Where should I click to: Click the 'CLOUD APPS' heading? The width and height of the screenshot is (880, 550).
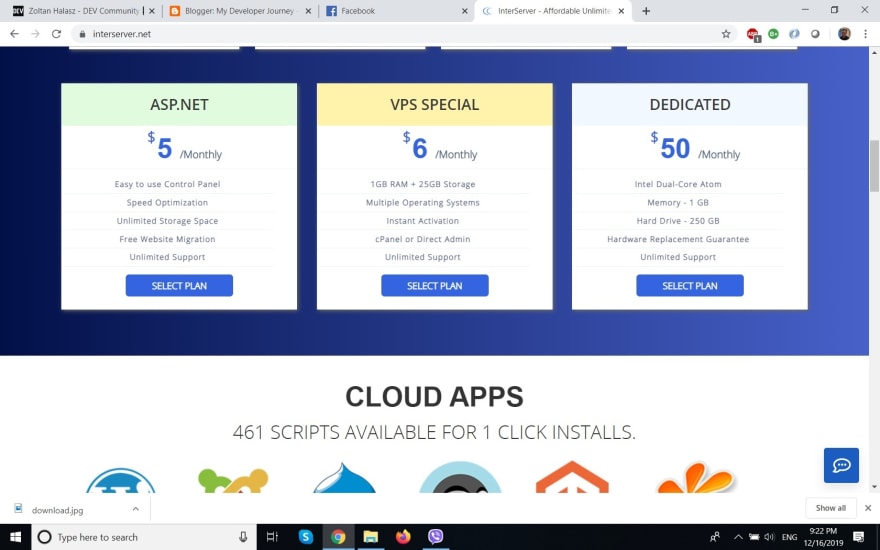click(434, 396)
